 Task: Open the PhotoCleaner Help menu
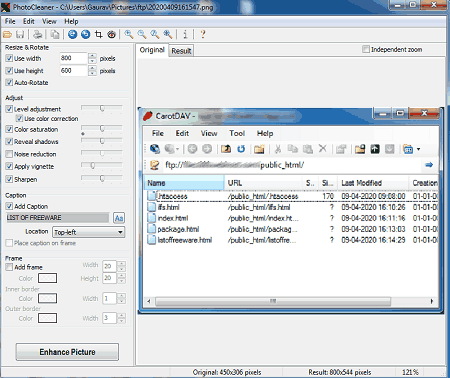(x=71, y=21)
